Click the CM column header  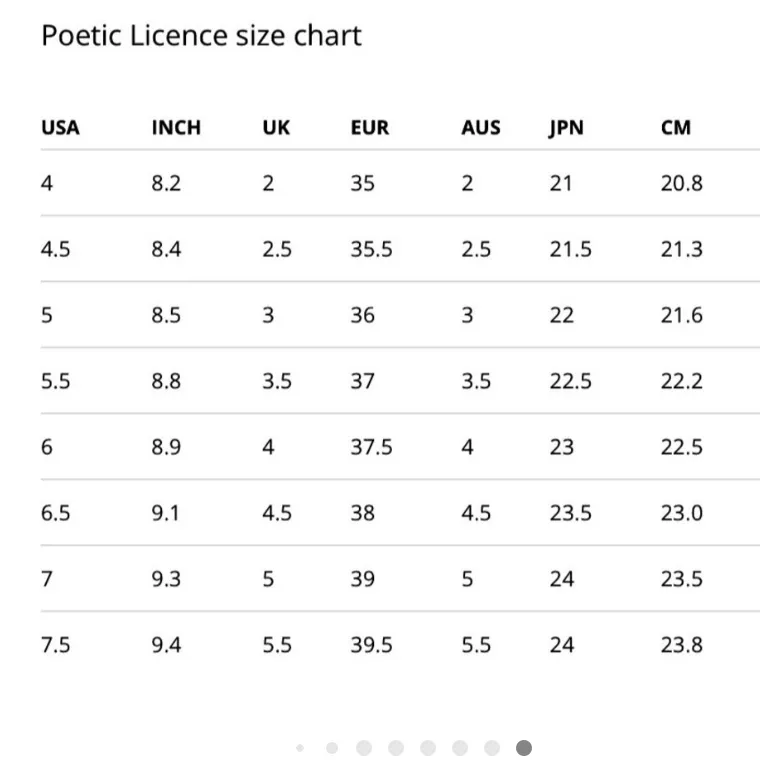[x=676, y=128]
